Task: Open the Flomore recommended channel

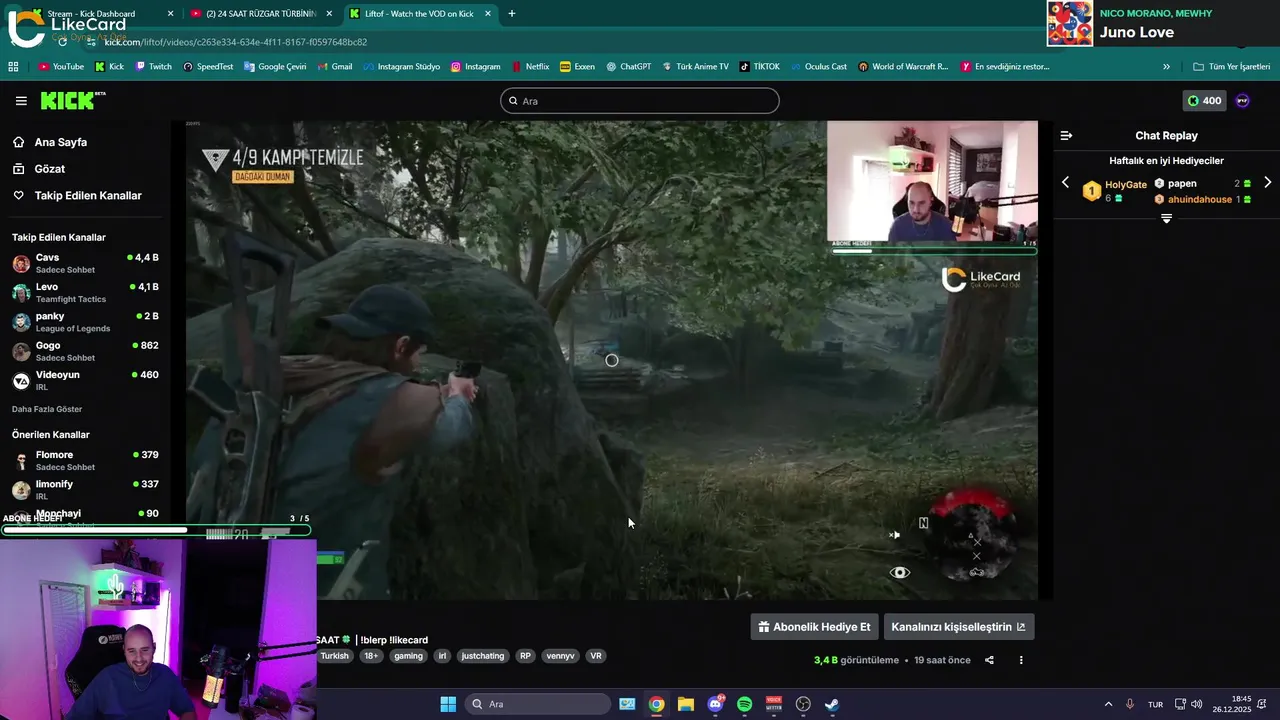Action: (x=85, y=460)
